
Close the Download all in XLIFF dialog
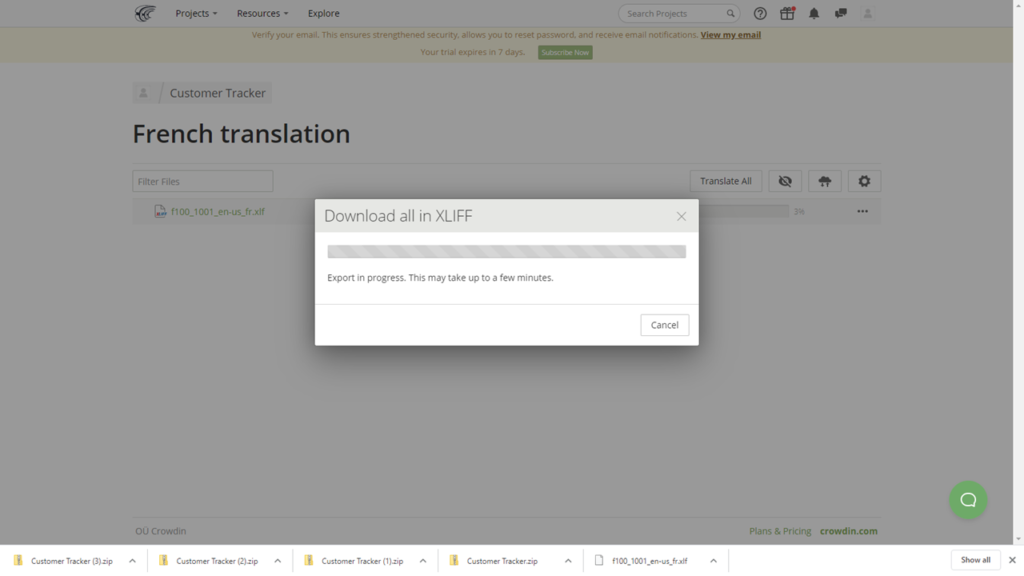coord(681,216)
